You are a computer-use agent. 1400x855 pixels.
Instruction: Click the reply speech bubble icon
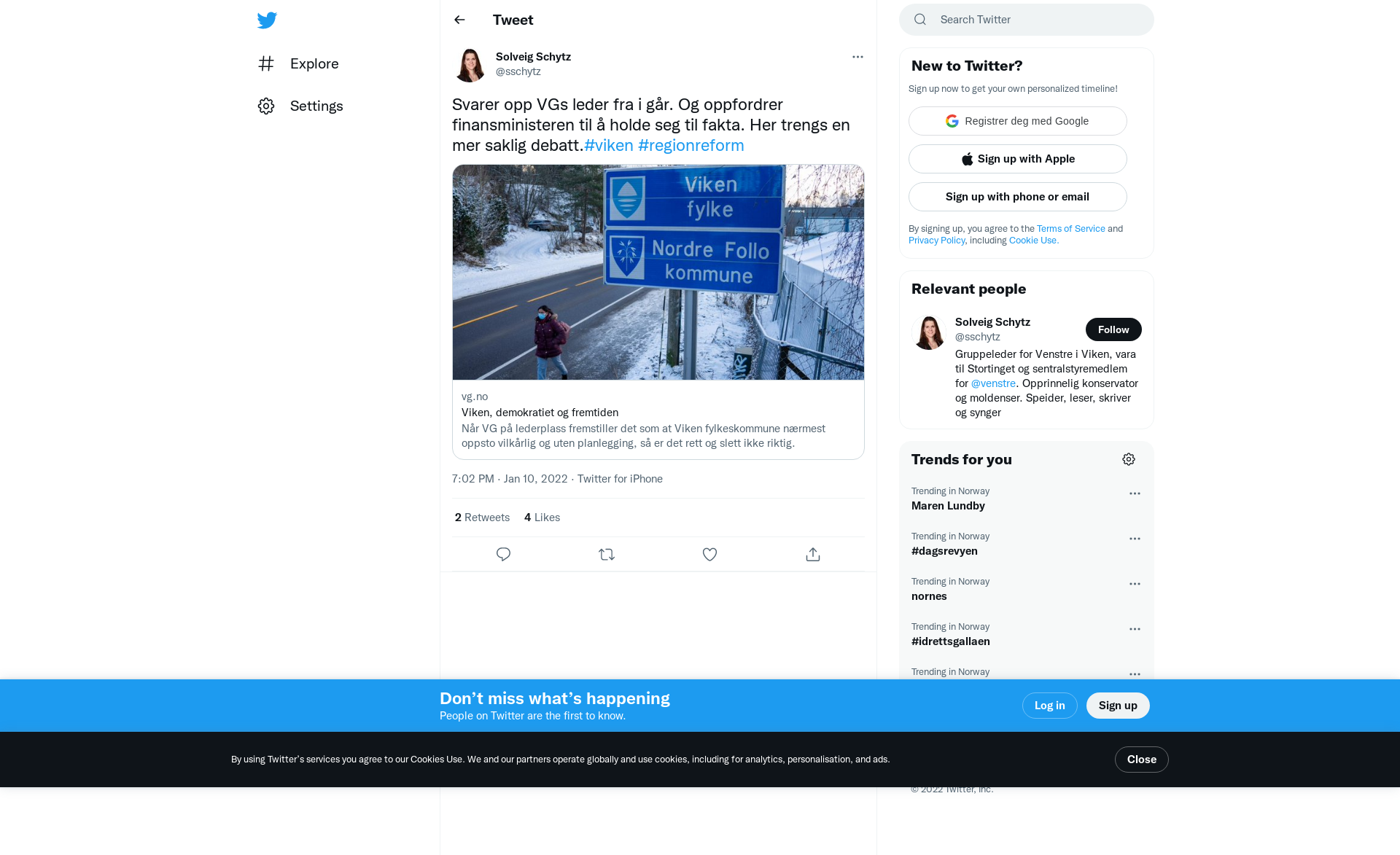click(503, 555)
